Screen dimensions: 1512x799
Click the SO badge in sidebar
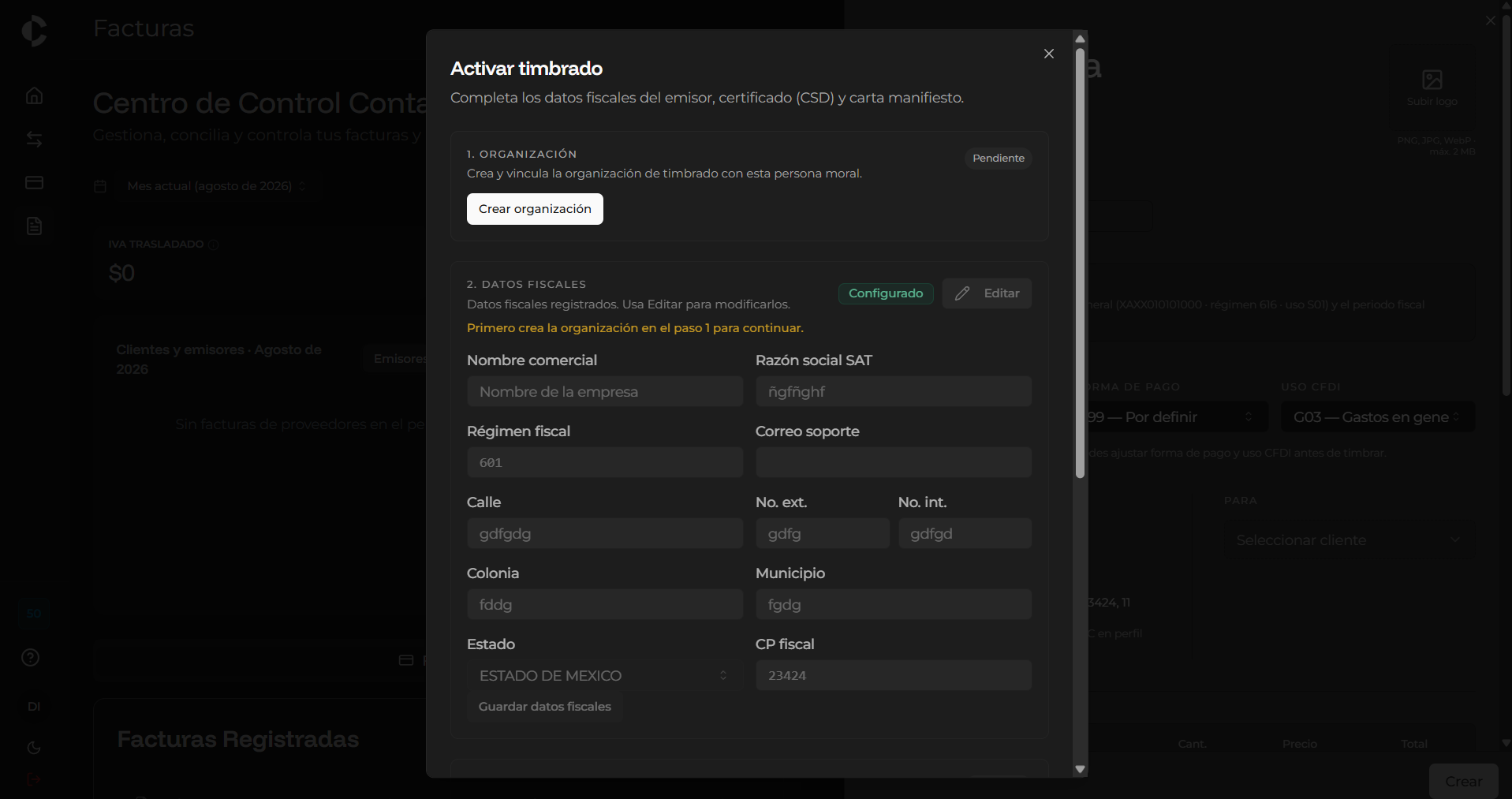(x=34, y=613)
